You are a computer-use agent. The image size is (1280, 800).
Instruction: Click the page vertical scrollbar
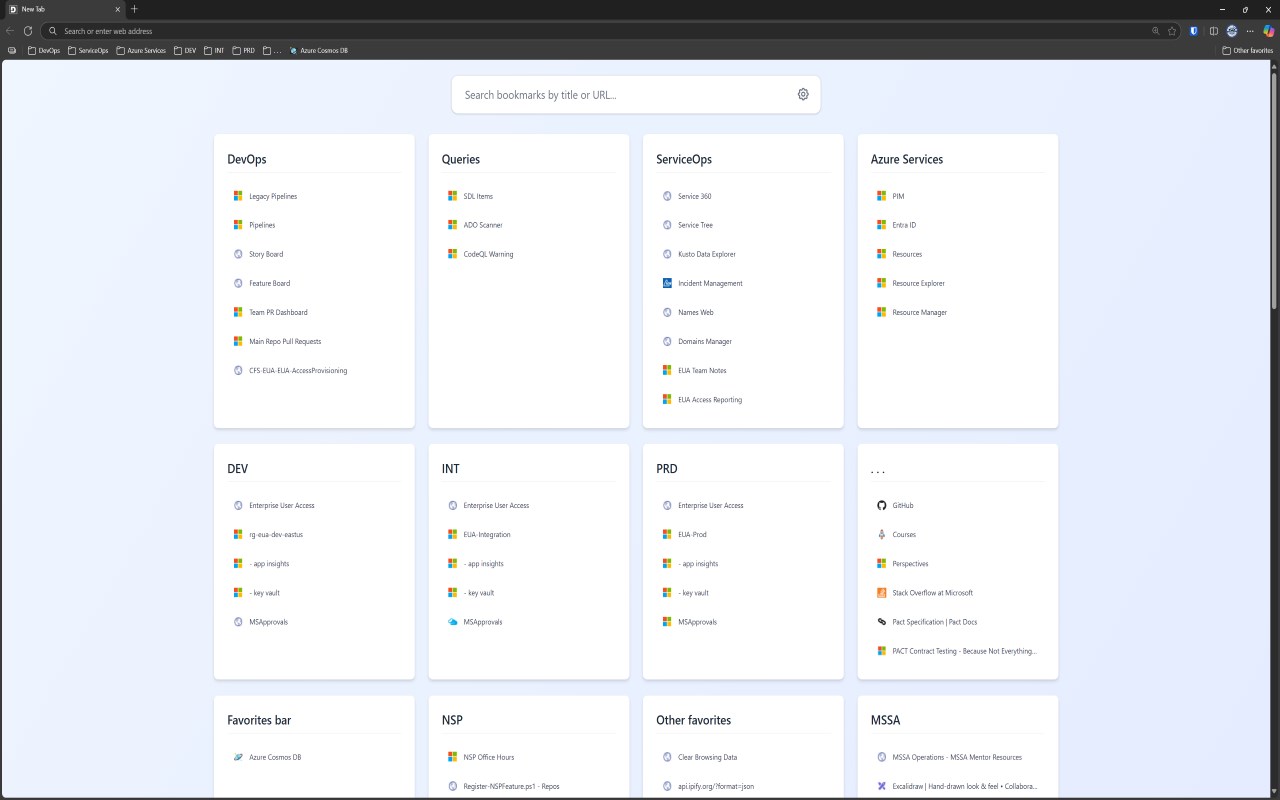(1274, 190)
